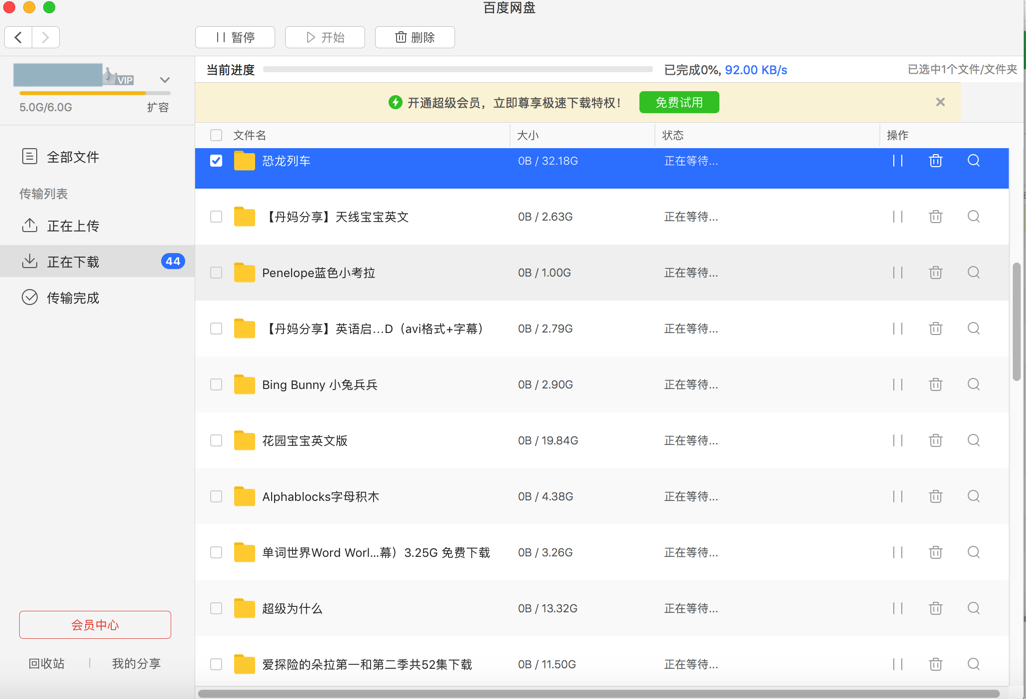Click the 44 download count badge
1026x699 pixels.
coord(173,261)
